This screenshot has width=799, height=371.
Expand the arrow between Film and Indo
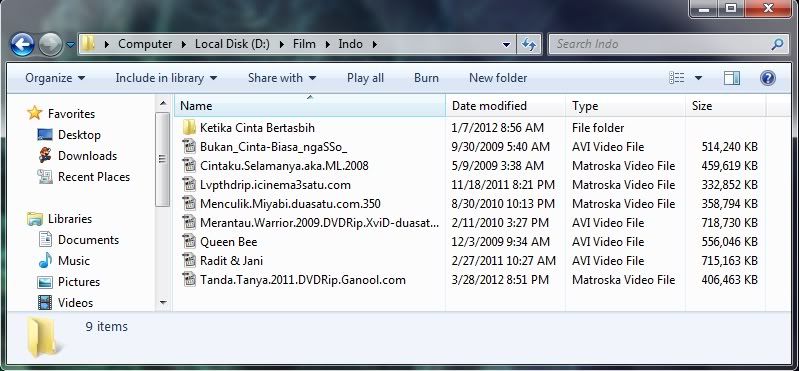click(328, 44)
